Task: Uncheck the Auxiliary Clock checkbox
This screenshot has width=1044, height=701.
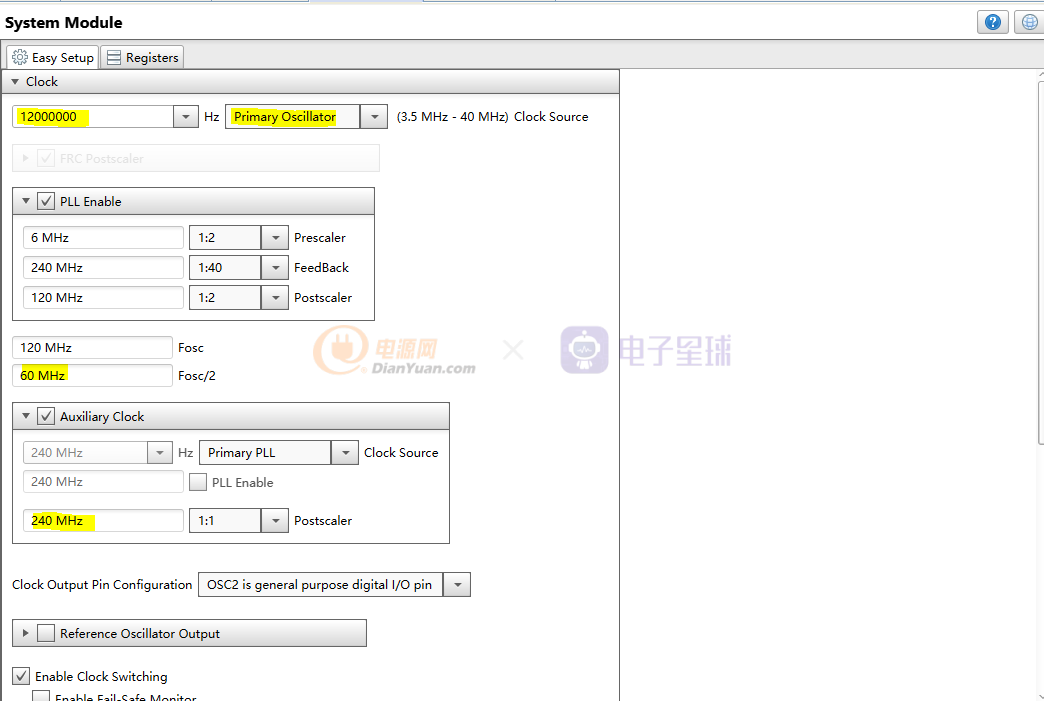Action: click(46, 416)
